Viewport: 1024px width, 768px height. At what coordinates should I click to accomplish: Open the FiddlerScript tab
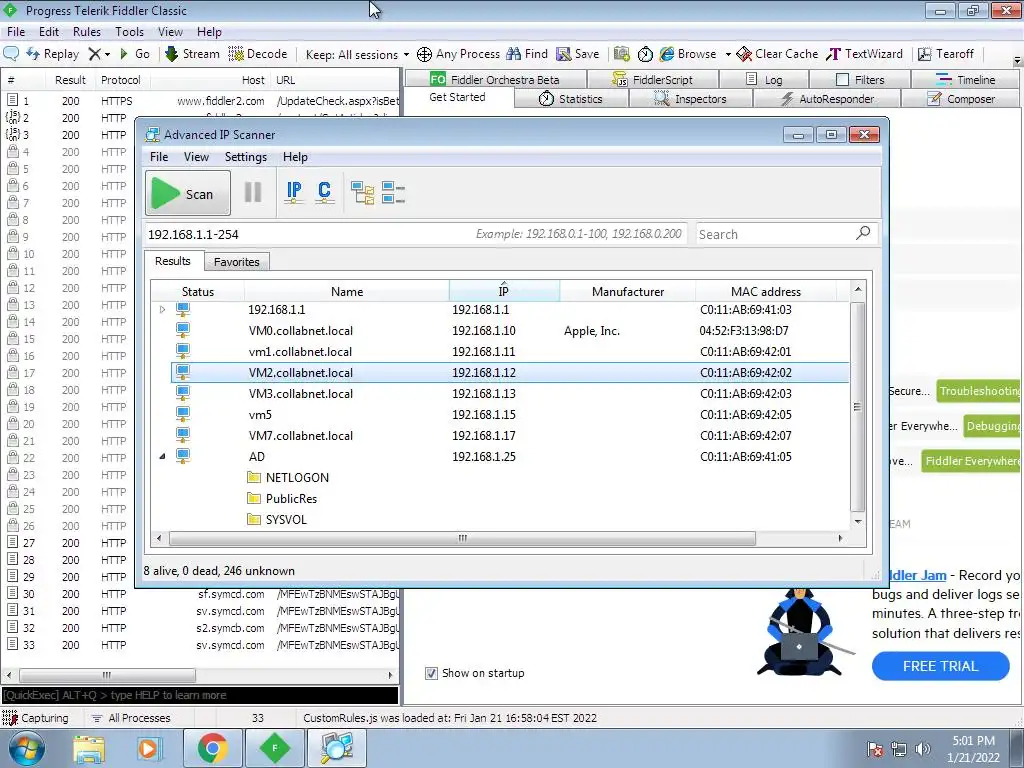pos(652,80)
